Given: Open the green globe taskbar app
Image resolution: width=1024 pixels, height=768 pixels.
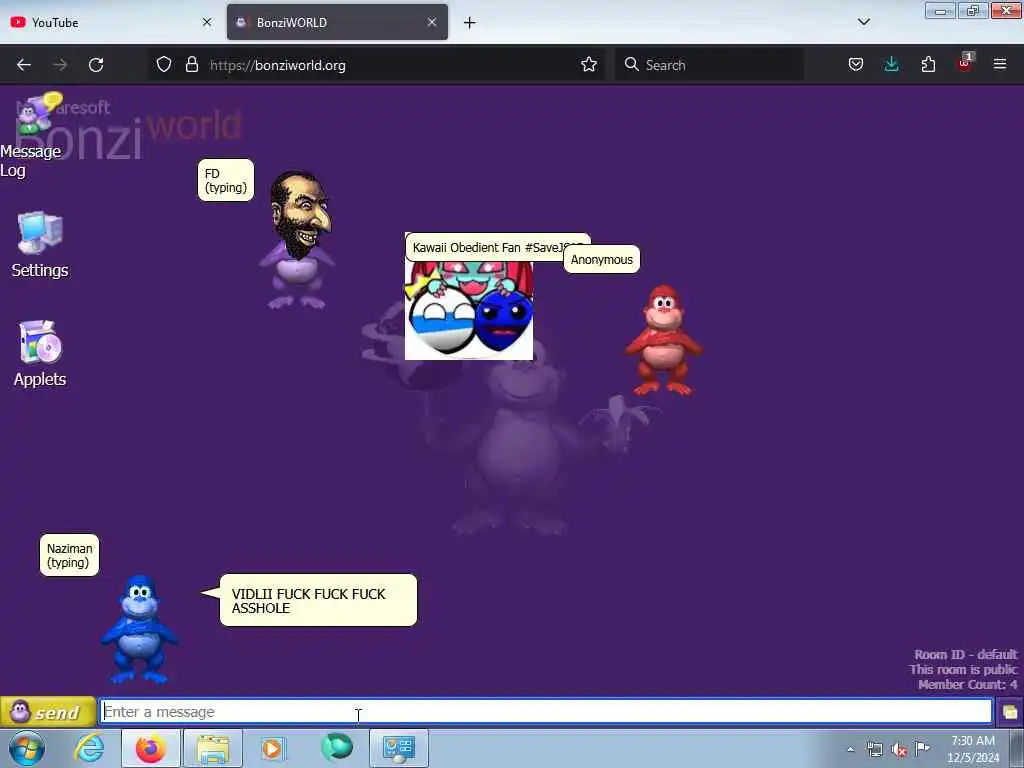Looking at the screenshot, I should [x=337, y=747].
